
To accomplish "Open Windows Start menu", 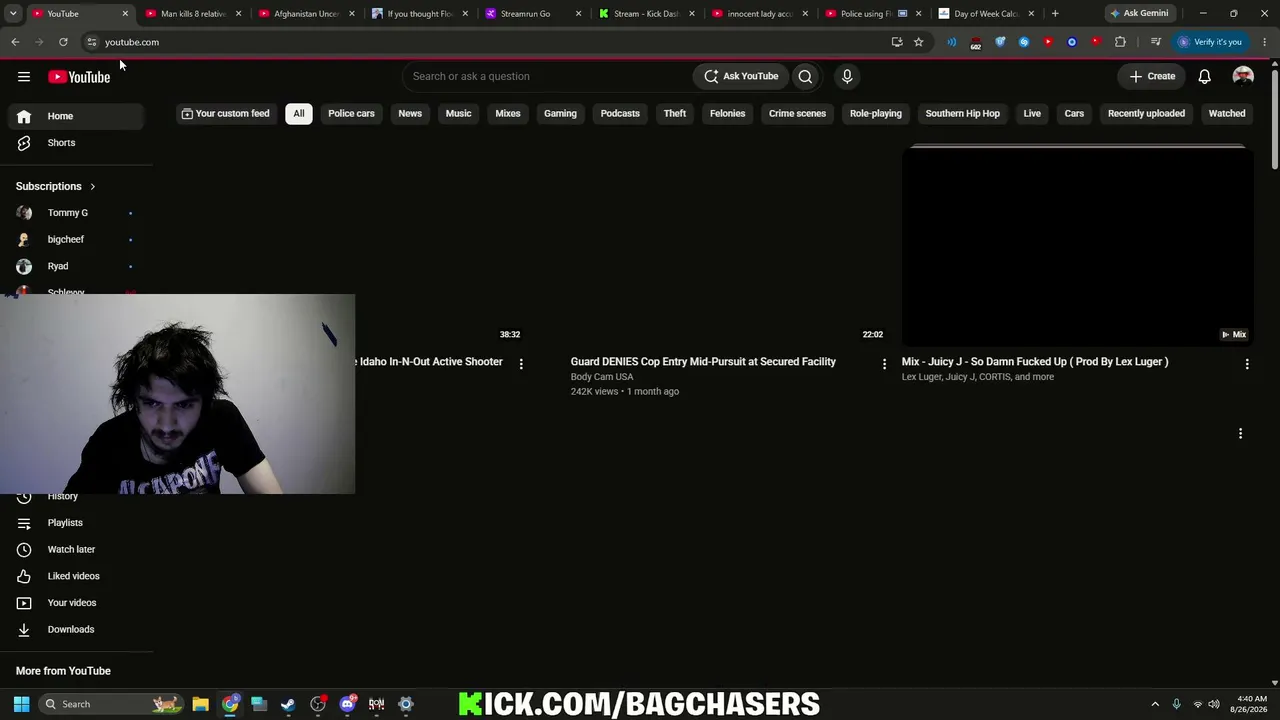I will click(21, 704).
